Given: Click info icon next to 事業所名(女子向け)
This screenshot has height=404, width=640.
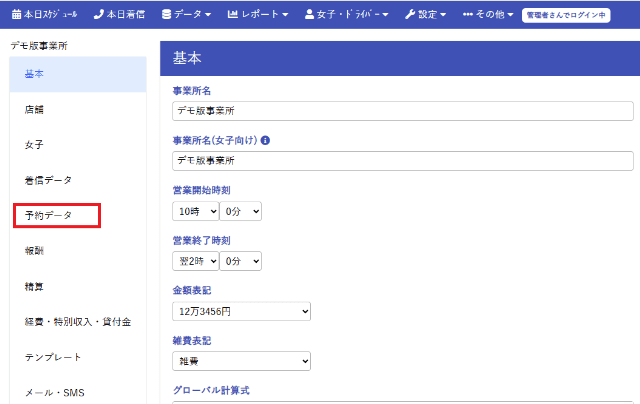Looking at the screenshot, I should [x=265, y=140].
